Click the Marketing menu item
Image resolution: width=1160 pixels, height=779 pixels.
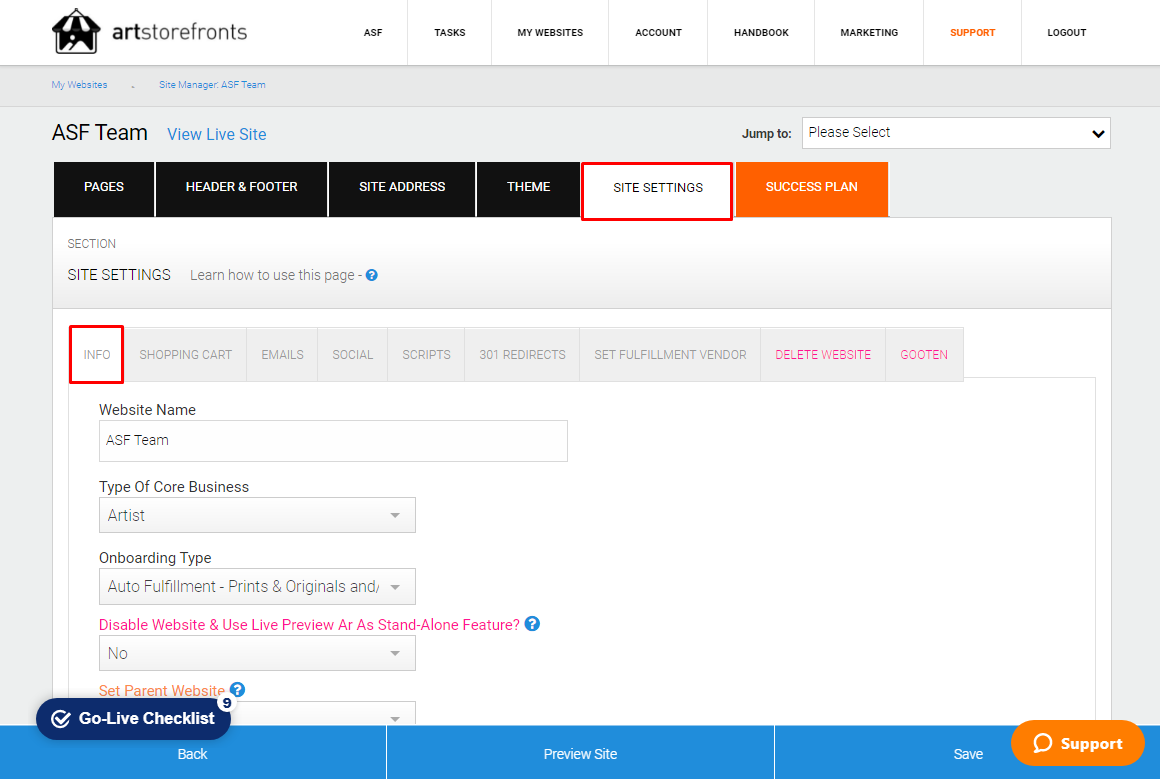[868, 33]
